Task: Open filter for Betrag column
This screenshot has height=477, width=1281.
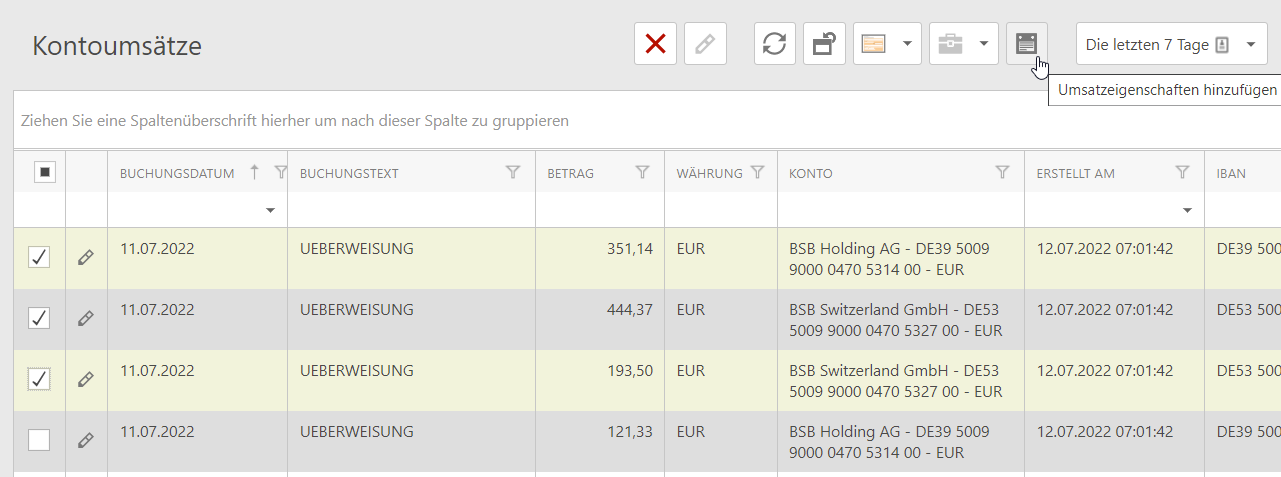Action: pos(643,173)
